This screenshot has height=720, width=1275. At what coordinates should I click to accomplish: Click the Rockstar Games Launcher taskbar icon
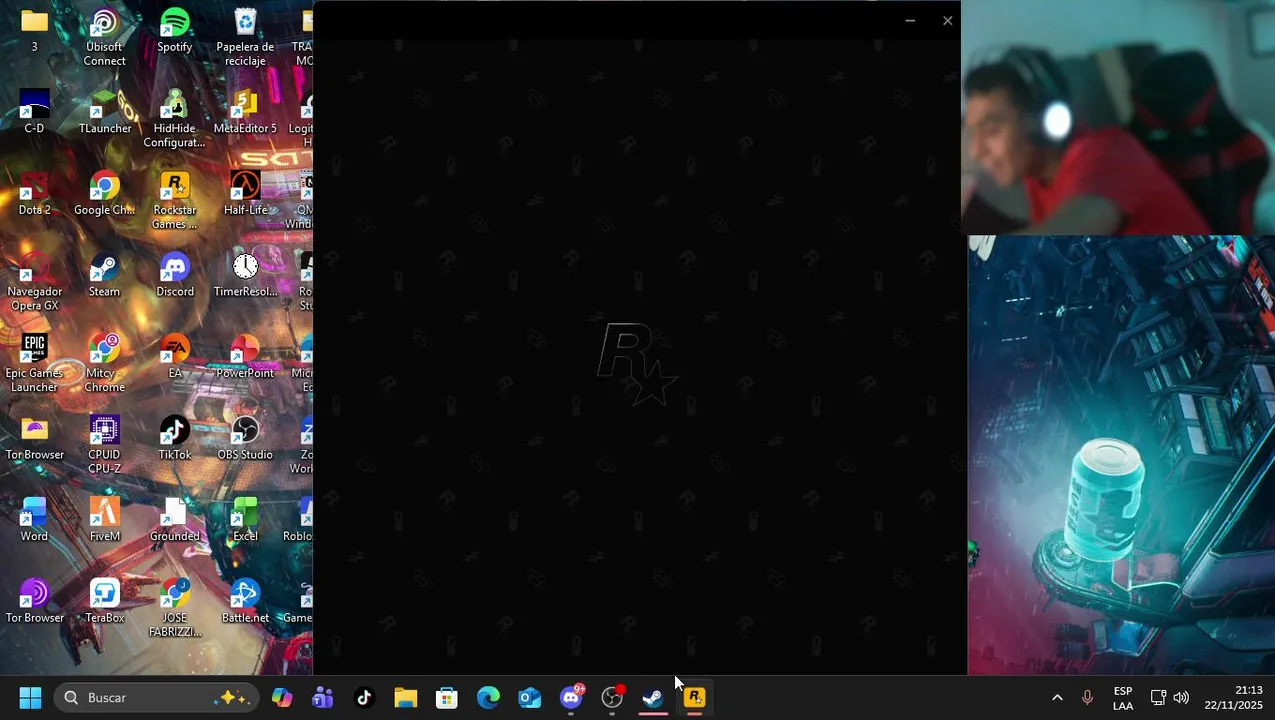[694, 697]
